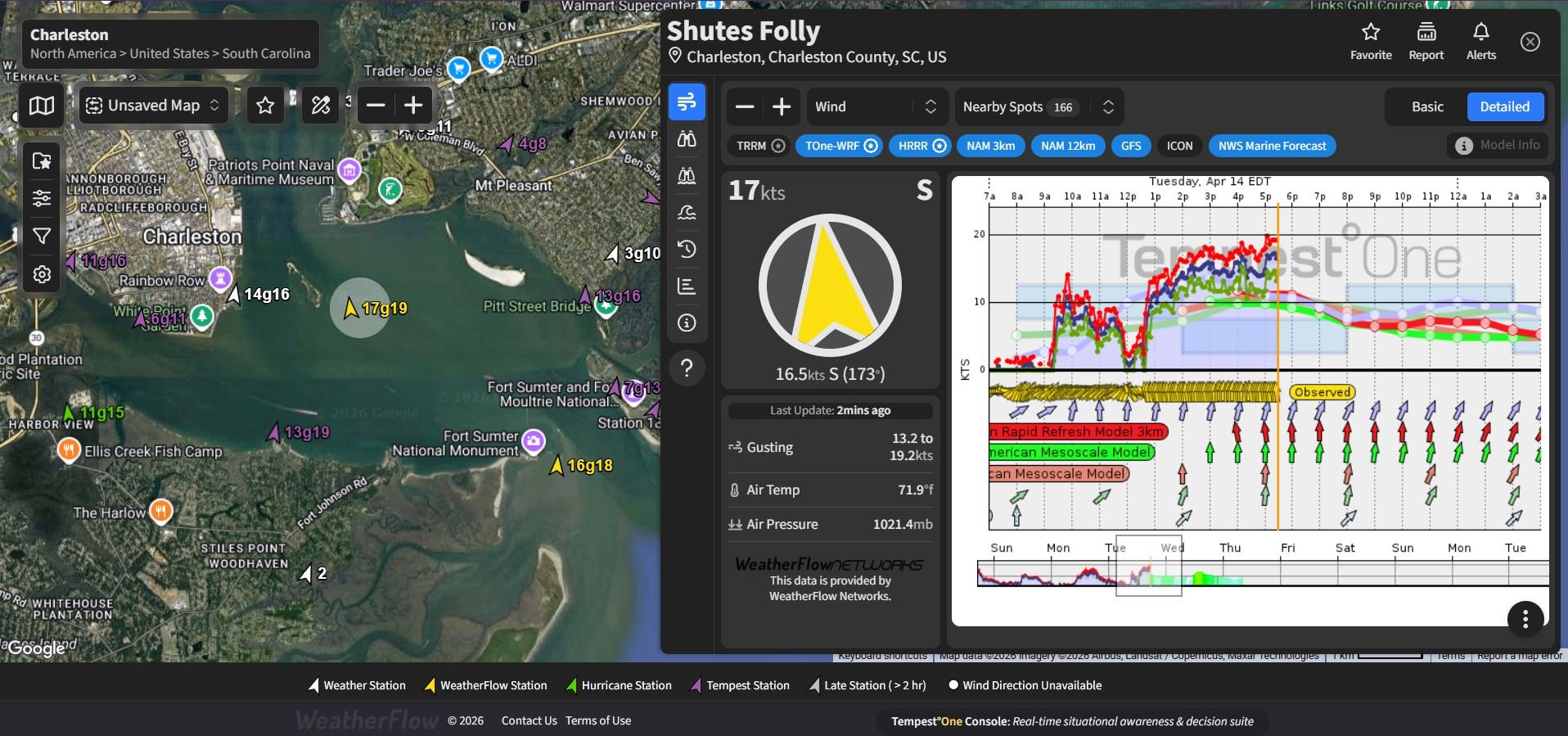Open the Nearby Spots dropdown
The image size is (1568, 736).
tap(1039, 106)
